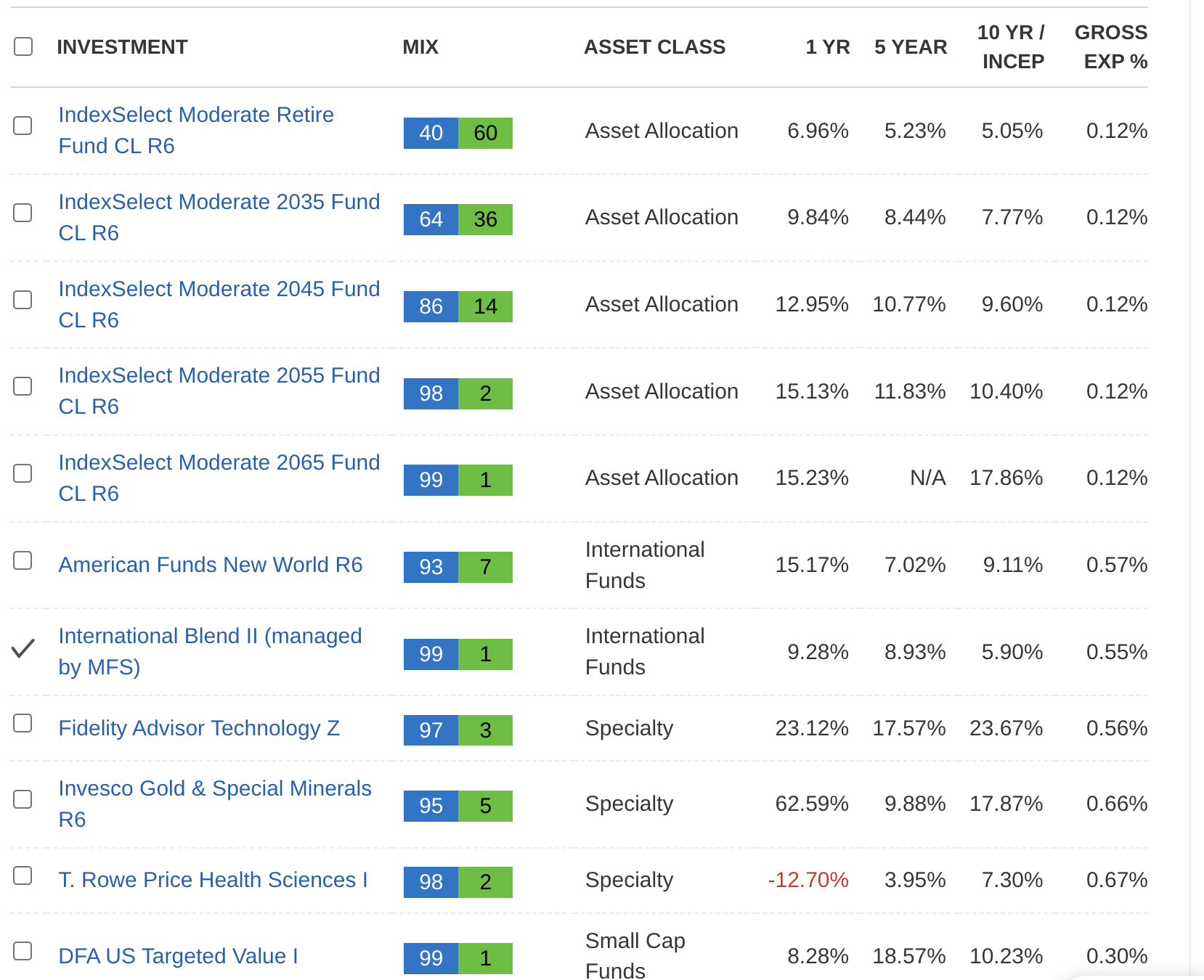Select the T. Rowe Price Health Sciences checkbox
This screenshot has width=1204, height=980.
click(x=23, y=875)
